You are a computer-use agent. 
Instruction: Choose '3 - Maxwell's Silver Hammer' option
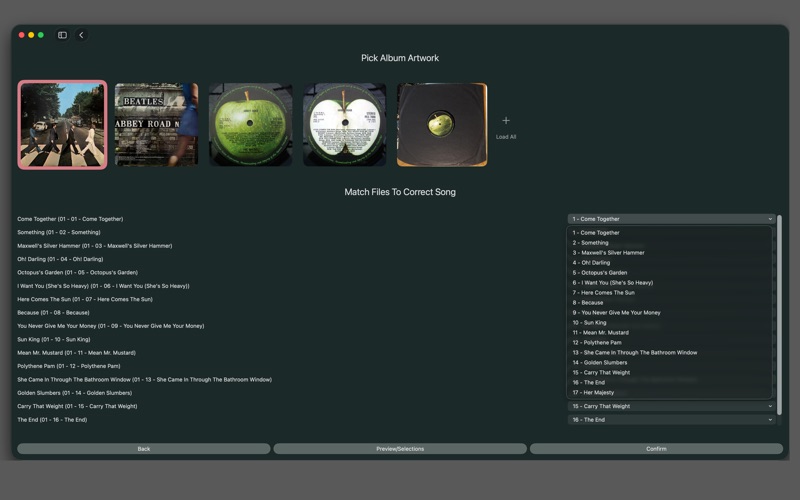click(669, 253)
